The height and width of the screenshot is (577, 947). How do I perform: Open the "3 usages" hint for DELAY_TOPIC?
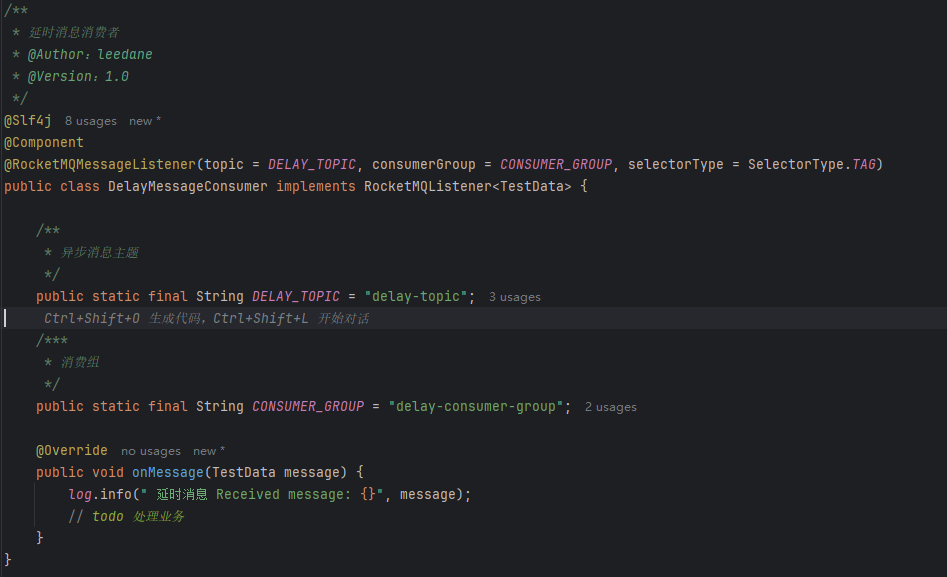tap(514, 297)
